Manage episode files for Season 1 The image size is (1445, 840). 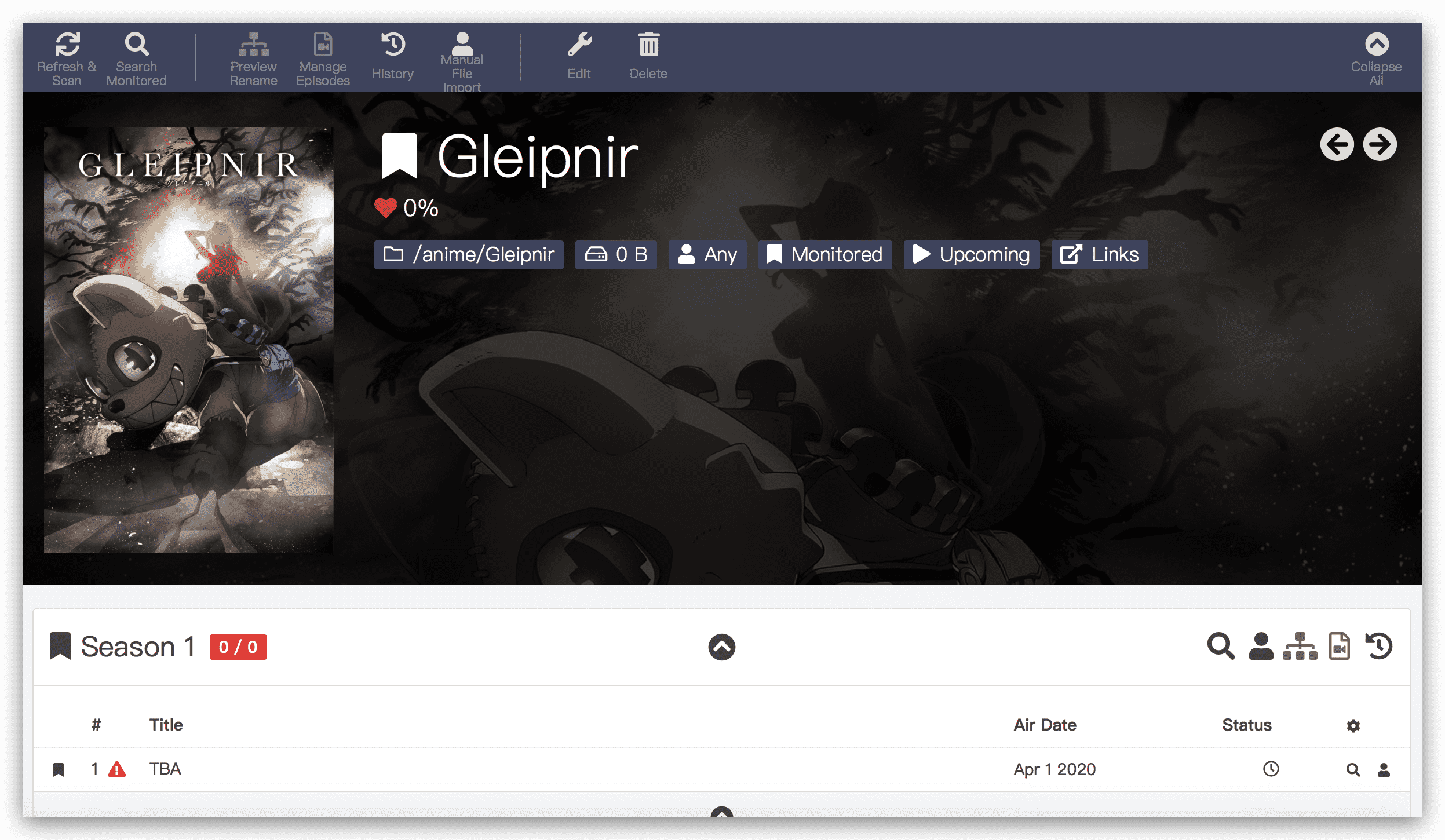click(x=1340, y=646)
